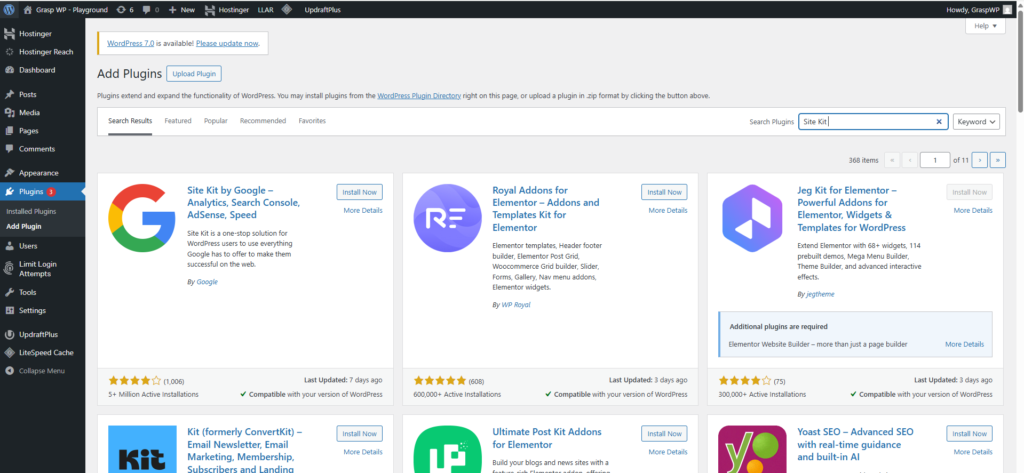Visit the Grasp WP - Playground site link
The height and width of the screenshot is (473, 1024).
click(x=65, y=10)
